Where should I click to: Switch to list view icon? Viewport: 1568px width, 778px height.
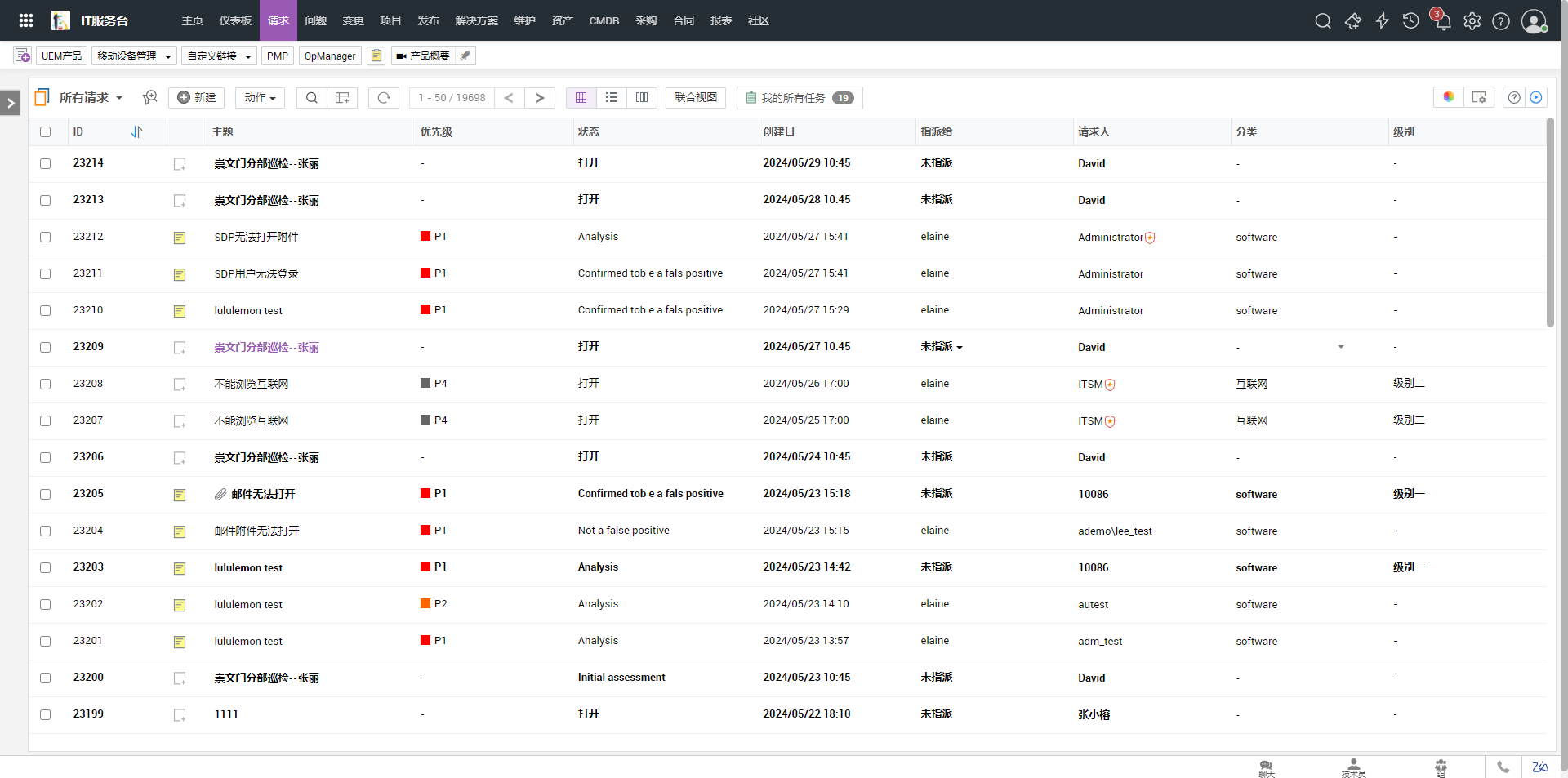point(612,98)
